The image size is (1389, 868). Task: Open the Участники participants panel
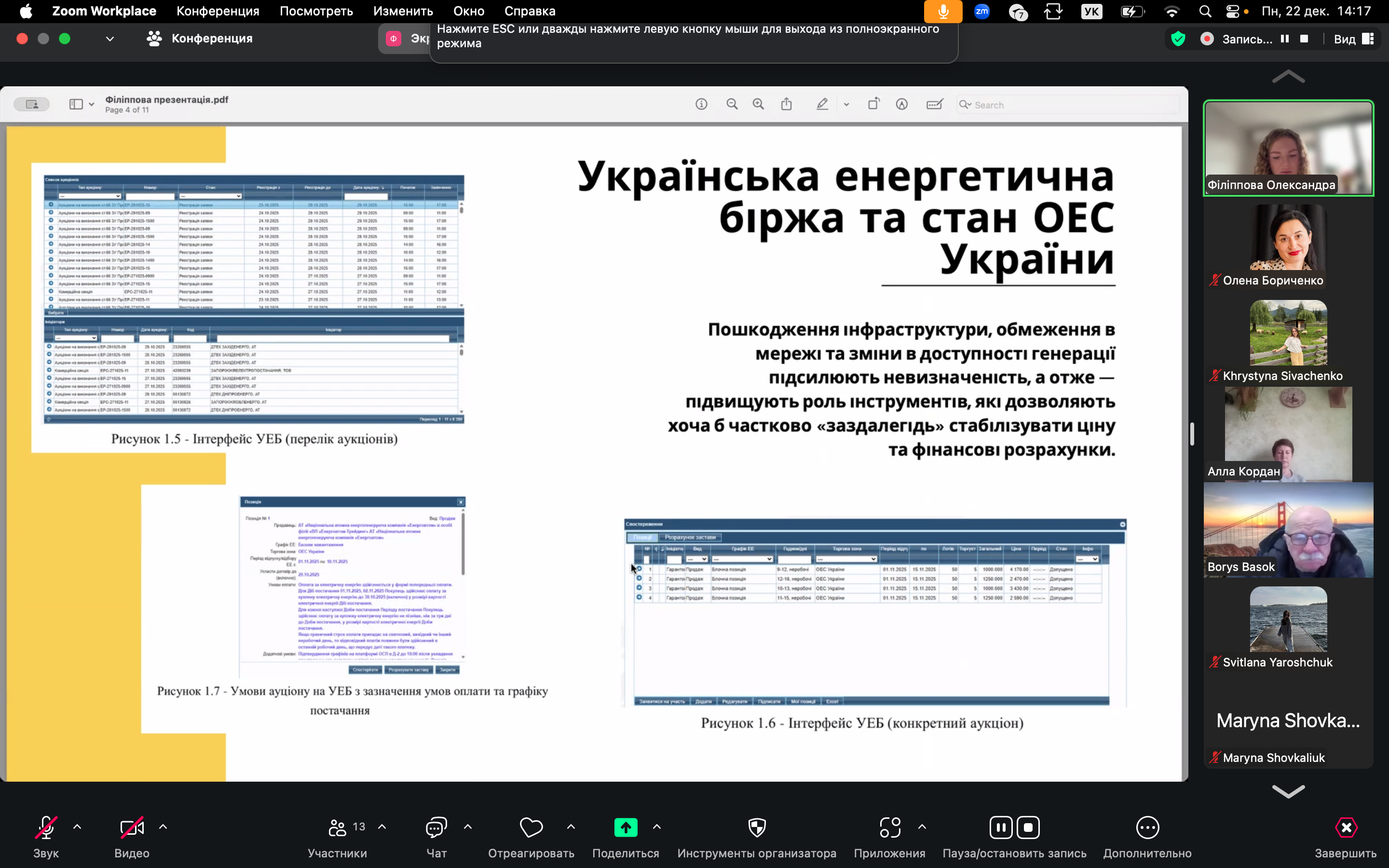338,828
